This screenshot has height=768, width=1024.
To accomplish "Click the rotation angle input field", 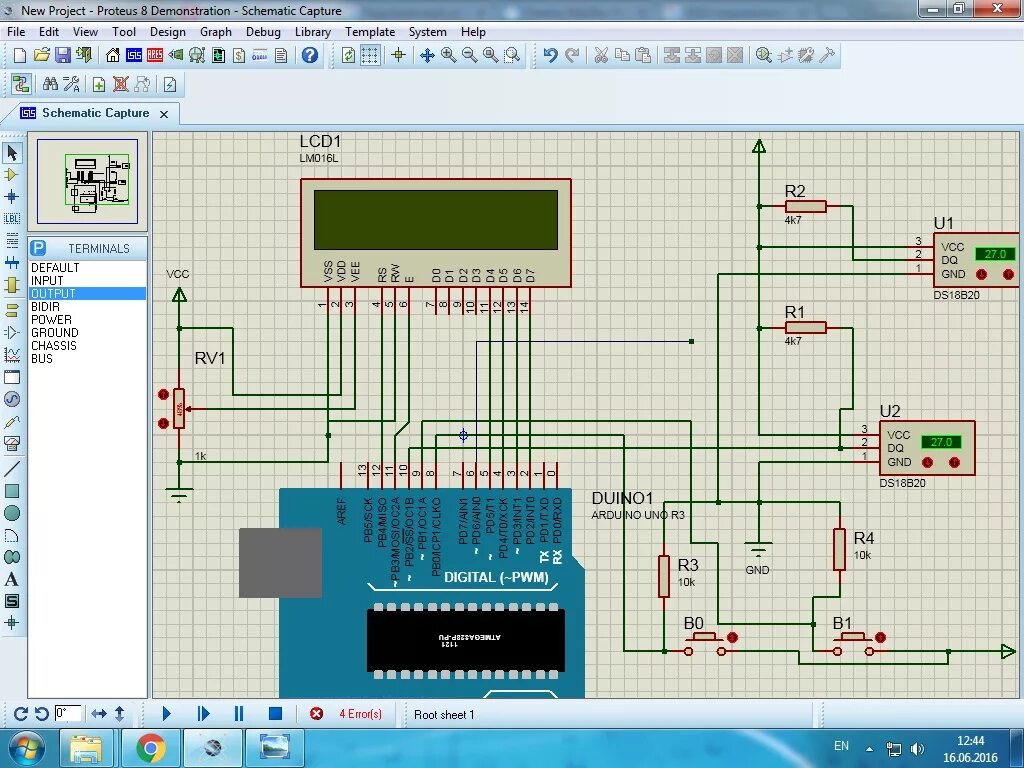I will pyautogui.click(x=68, y=713).
